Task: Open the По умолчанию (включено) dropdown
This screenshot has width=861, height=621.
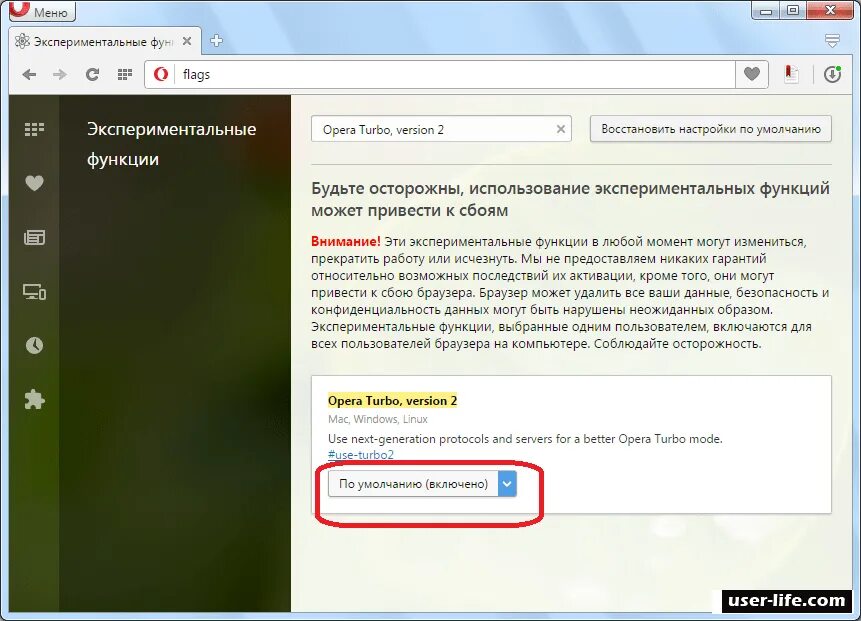Action: [422, 484]
